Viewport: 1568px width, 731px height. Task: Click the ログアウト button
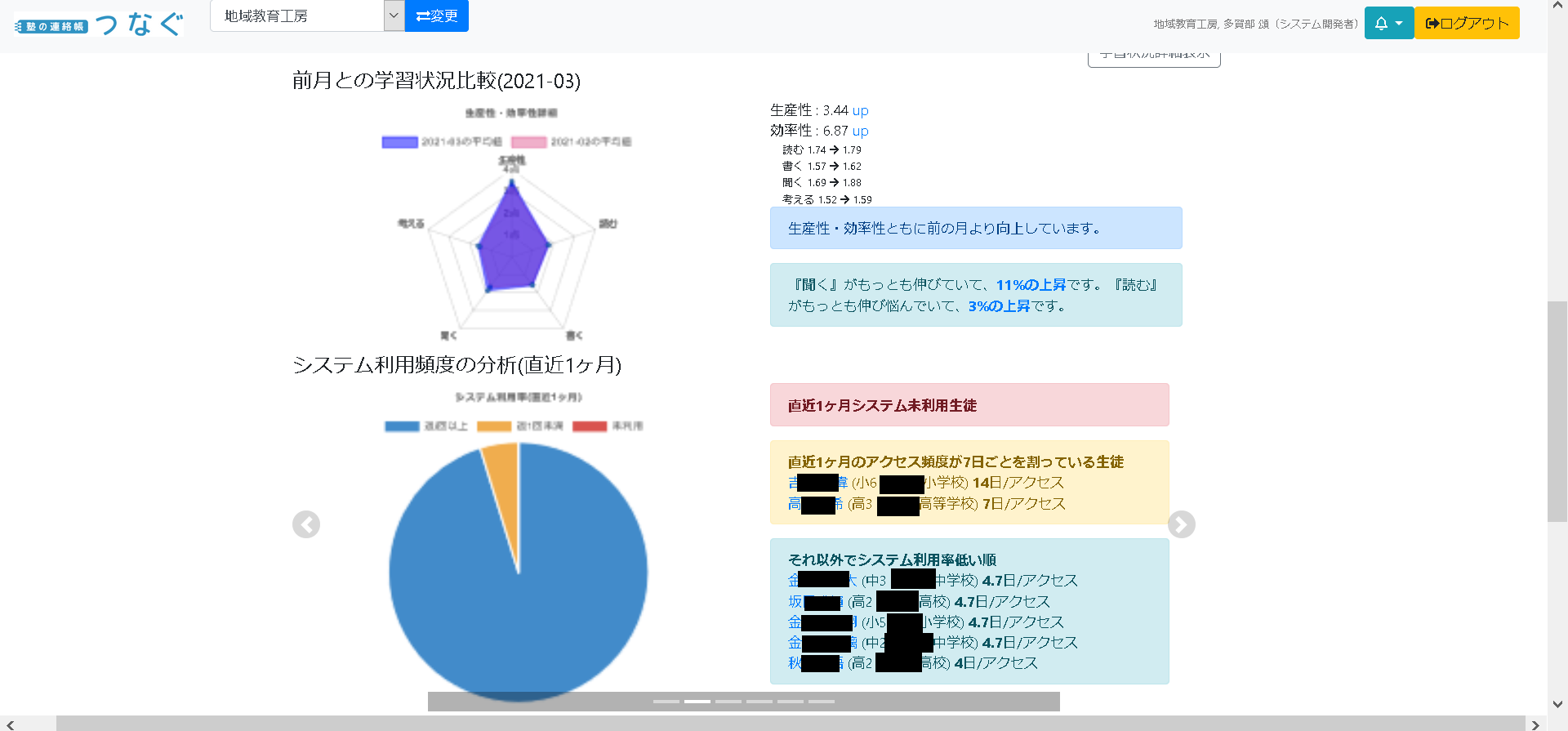point(1467,23)
